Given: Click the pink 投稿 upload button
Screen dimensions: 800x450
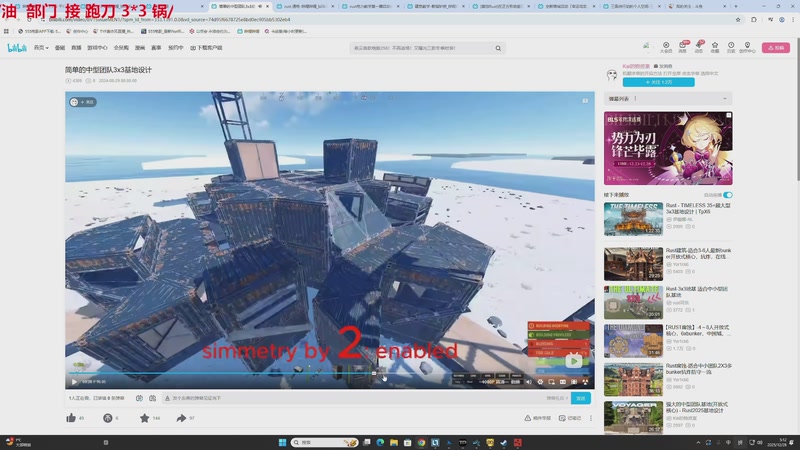Looking at the screenshot, I should 776,48.
